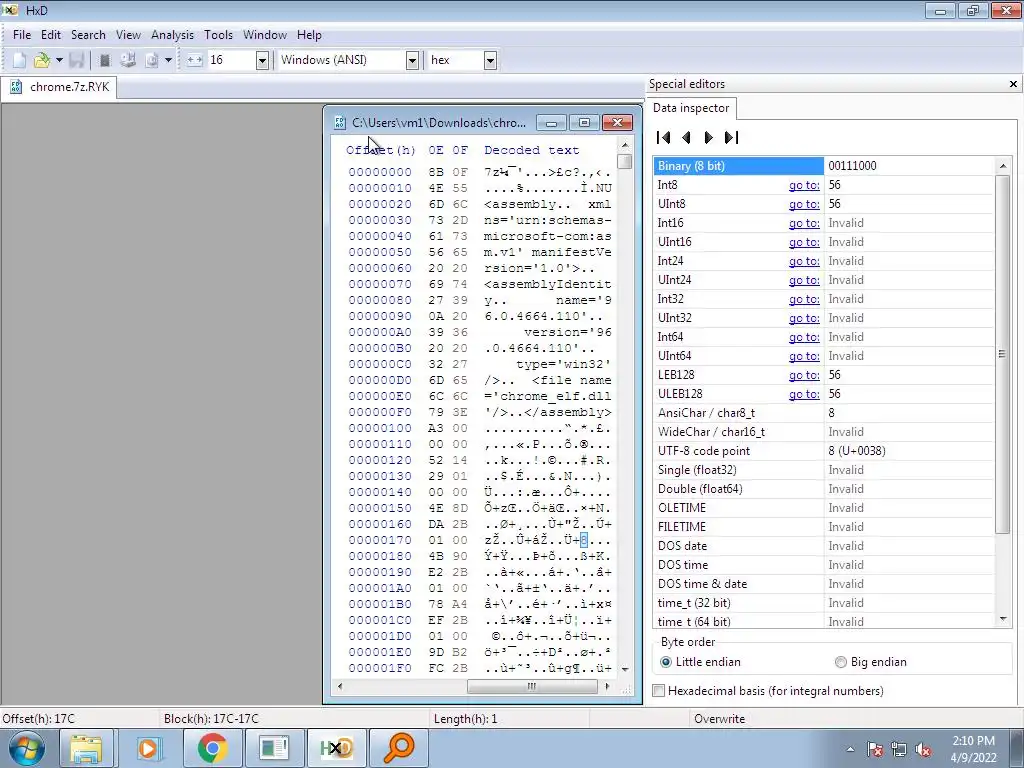
Task: Open the Analysis menu
Action: coord(172,35)
